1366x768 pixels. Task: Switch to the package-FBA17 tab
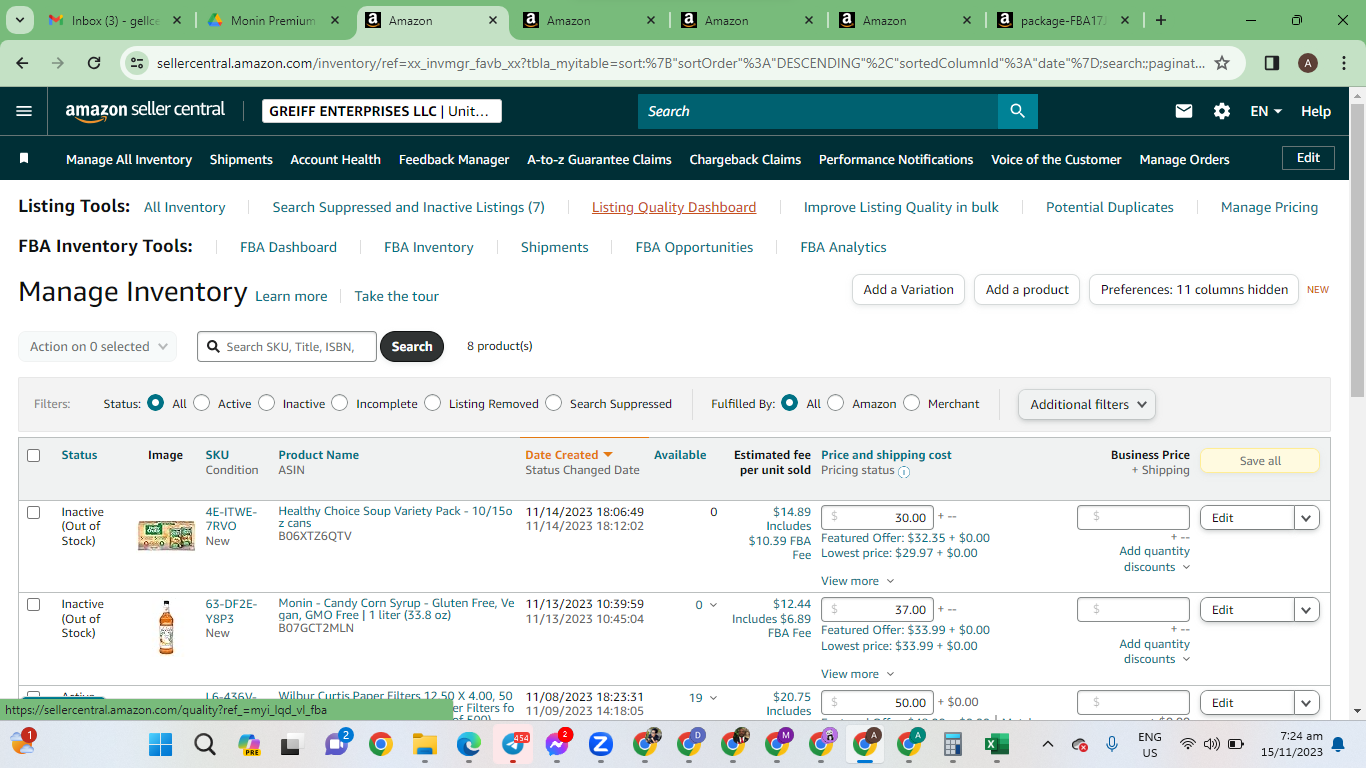click(1066, 20)
